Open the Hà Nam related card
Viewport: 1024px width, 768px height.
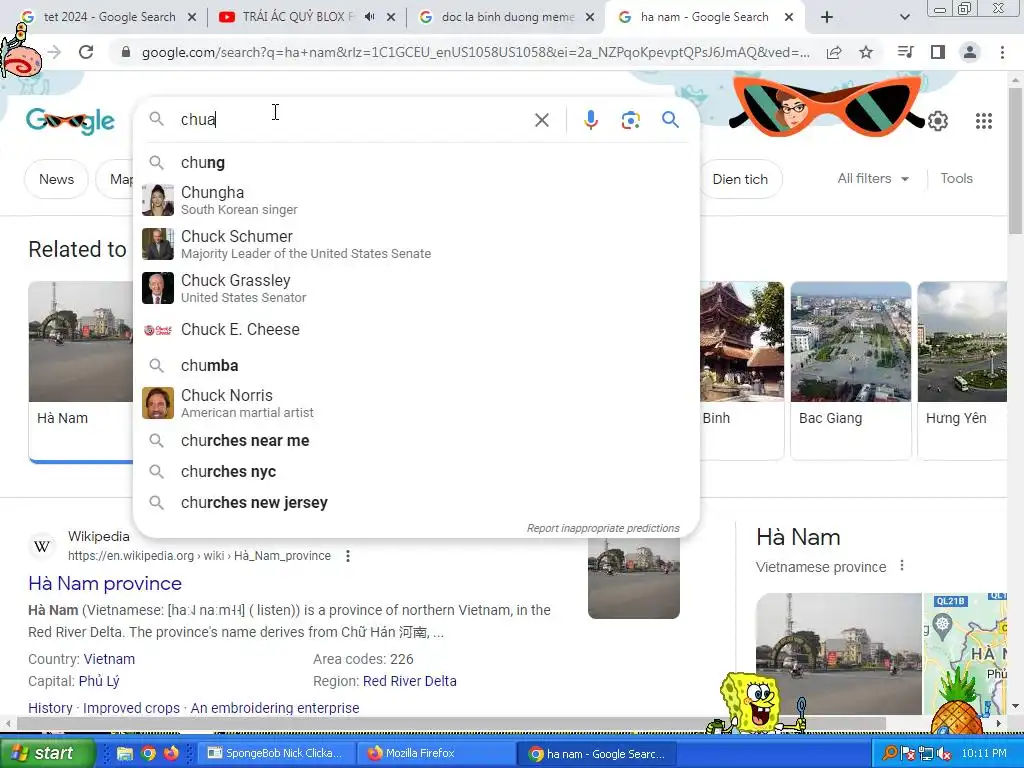81,371
